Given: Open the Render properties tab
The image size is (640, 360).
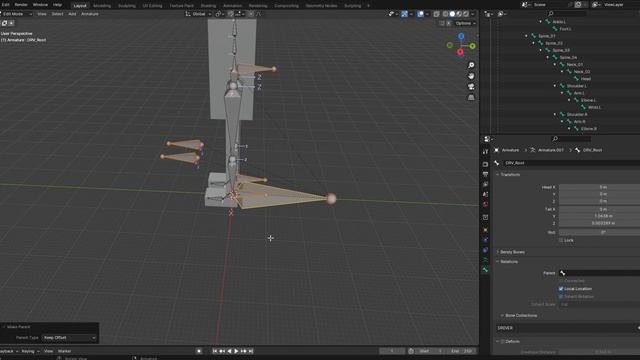Looking at the screenshot, I should pyautogui.click(x=485, y=164).
